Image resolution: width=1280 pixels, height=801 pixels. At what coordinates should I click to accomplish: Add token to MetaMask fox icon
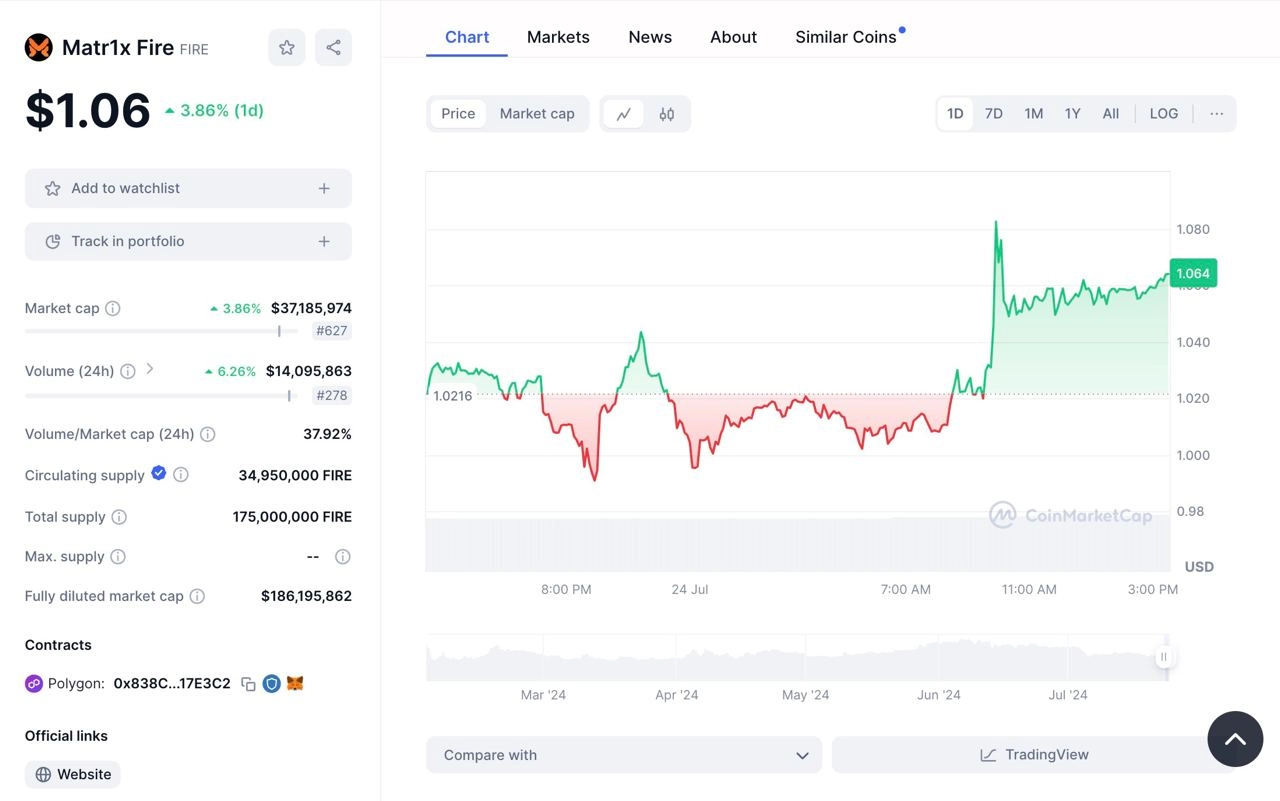295,683
